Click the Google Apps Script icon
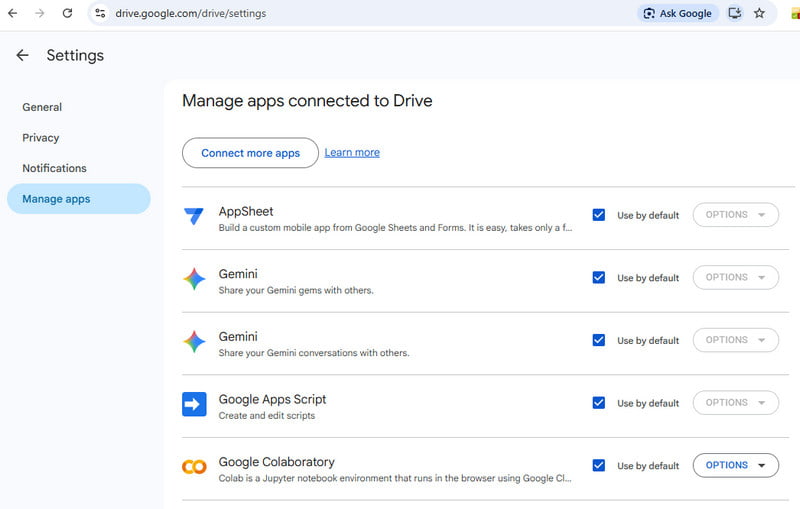The width and height of the screenshot is (800, 509). 194,404
